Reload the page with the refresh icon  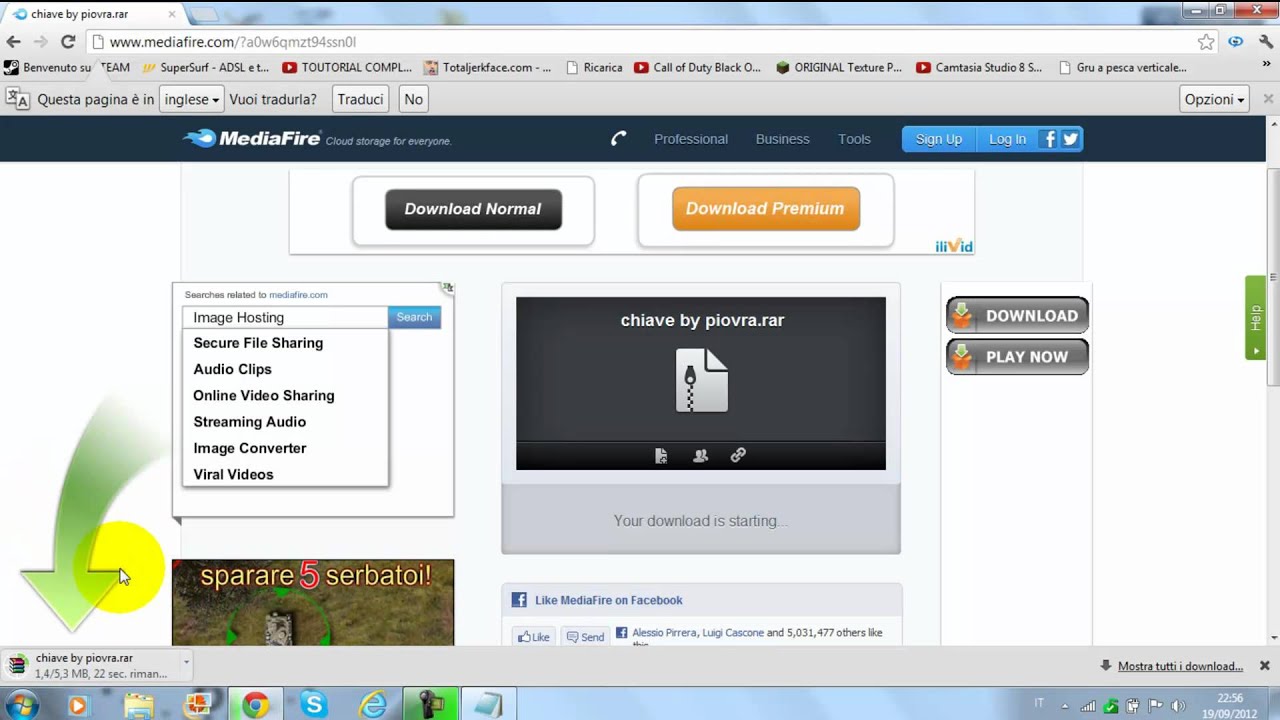[68, 42]
